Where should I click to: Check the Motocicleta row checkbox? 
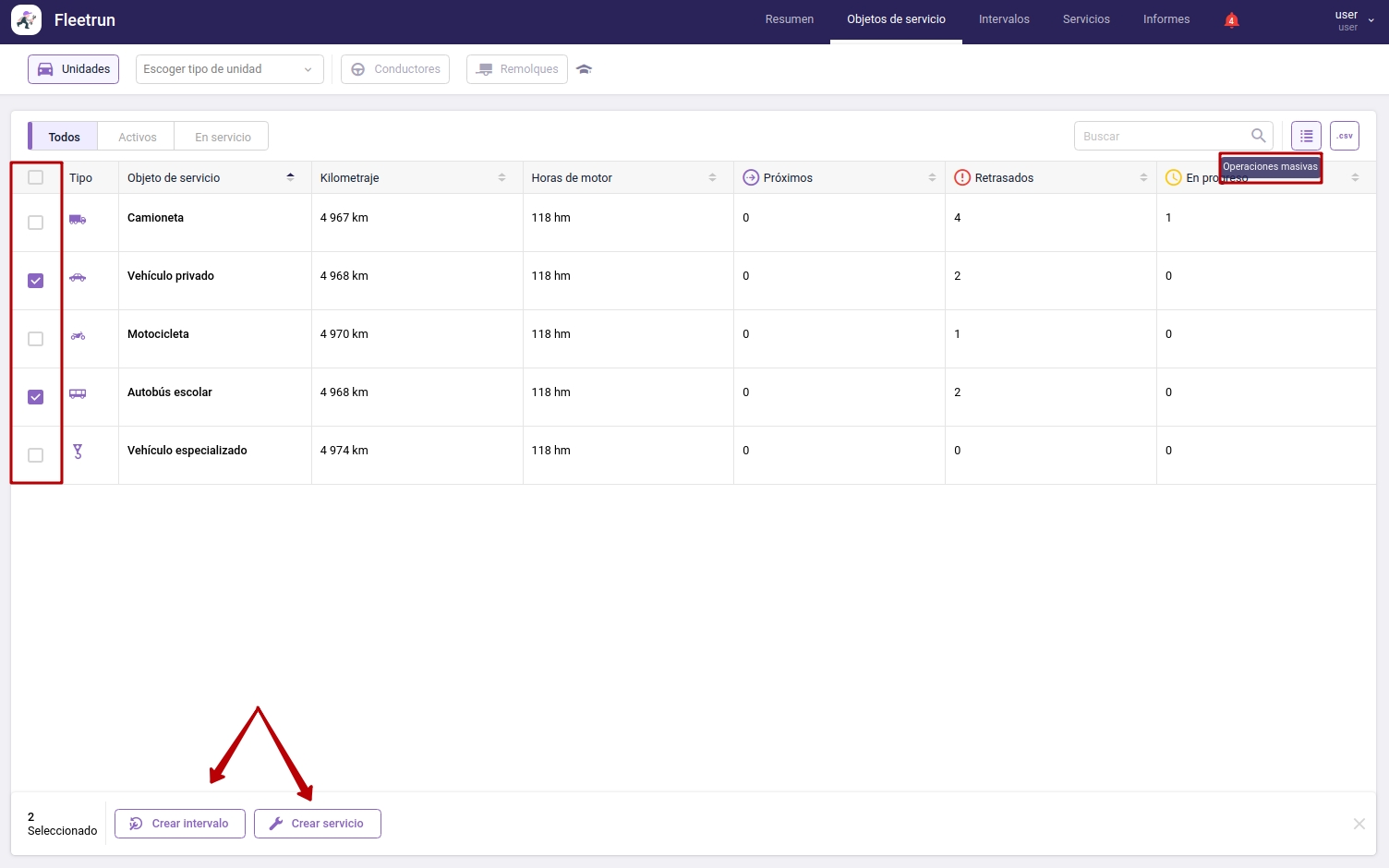coord(36,339)
